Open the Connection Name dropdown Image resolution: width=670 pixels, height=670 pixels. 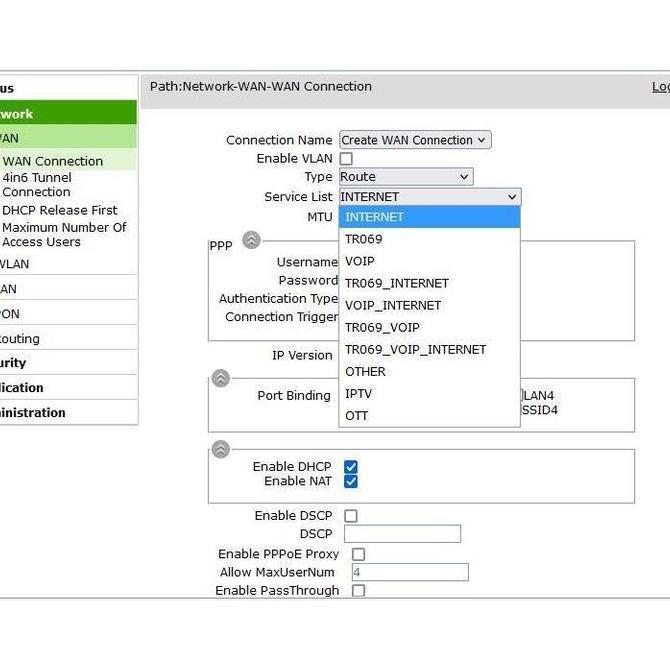coord(415,140)
